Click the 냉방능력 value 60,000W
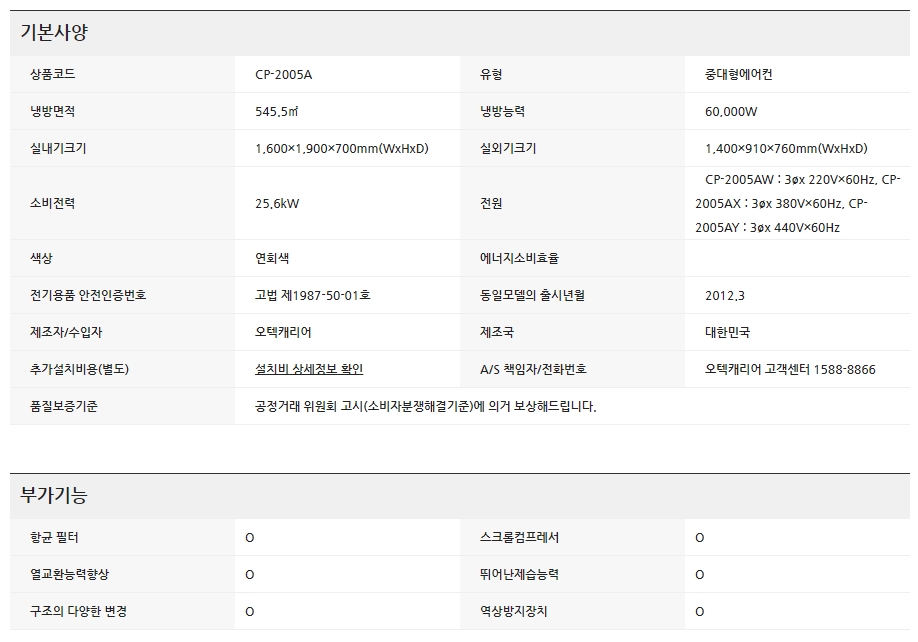The height and width of the screenshot is (642, 918). point(731,112)
